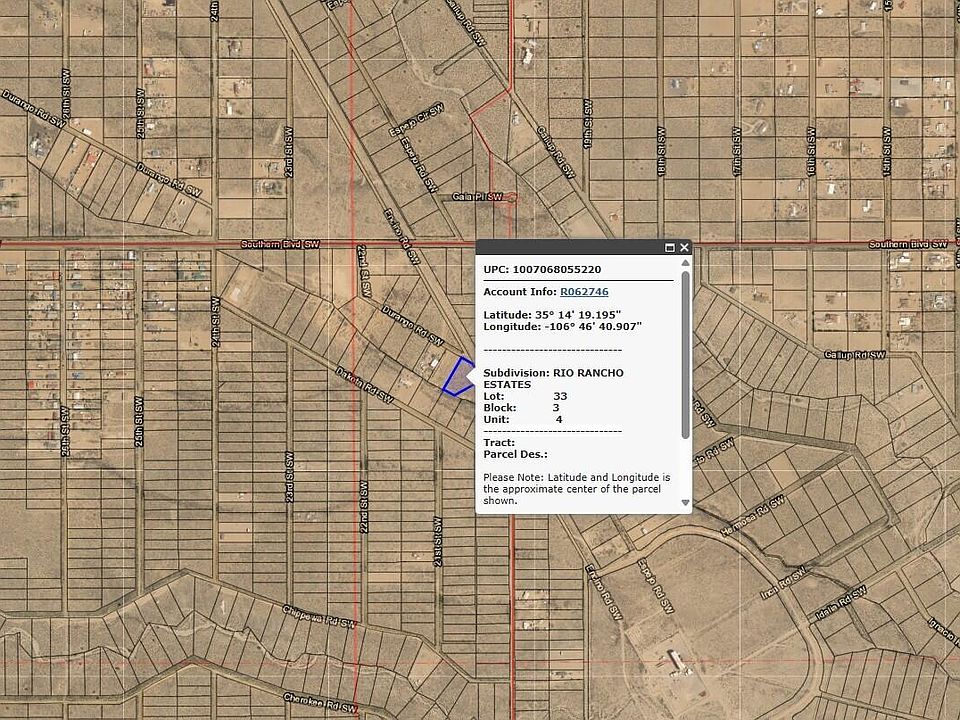The height and width of the screenshot is (720, 960).
Task: Click 17th St SW street label
Action: pos(737,151)
